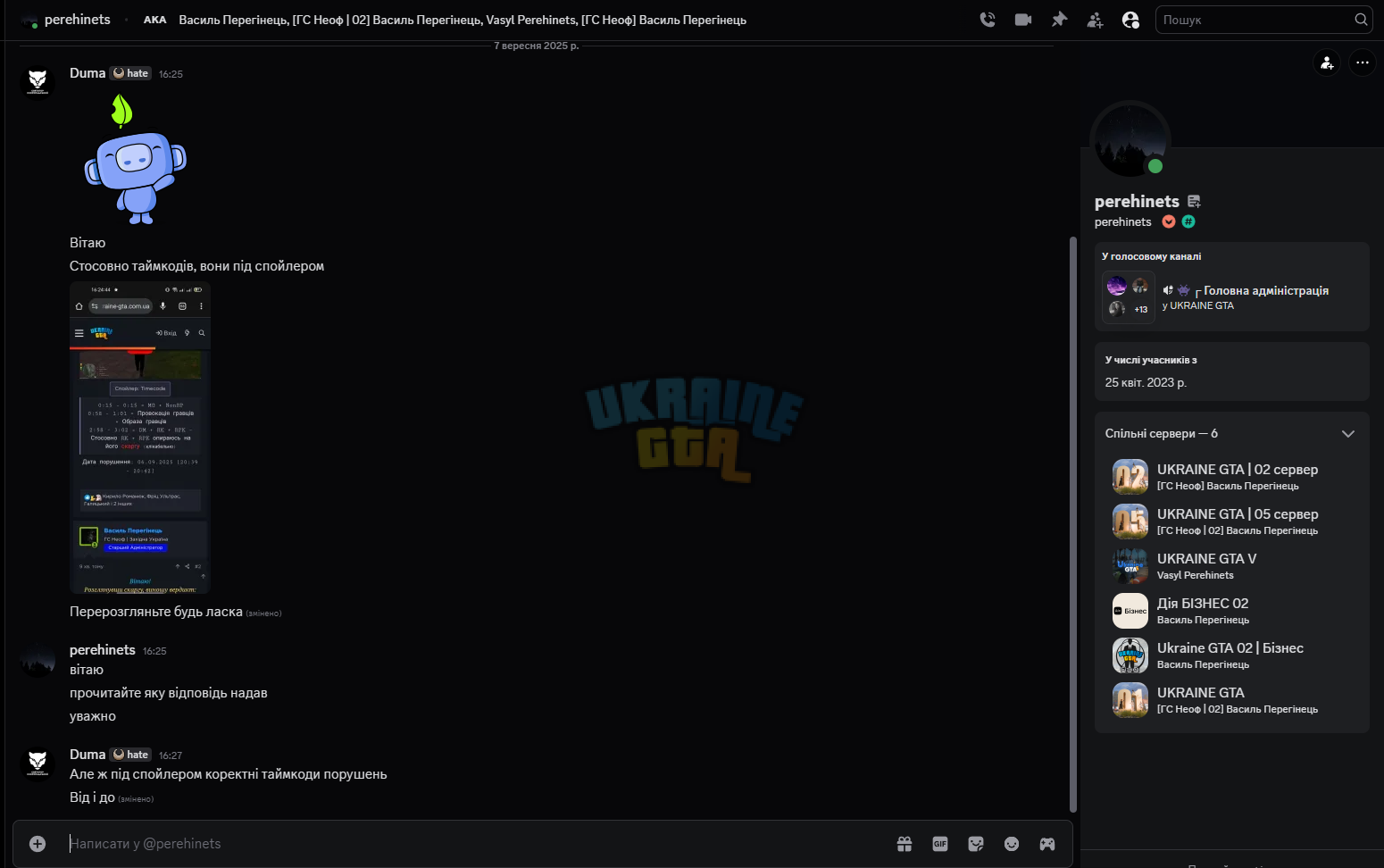Click the voice channel participants avatars
Screen dimensions: 1384x868
coord(1129,297)
